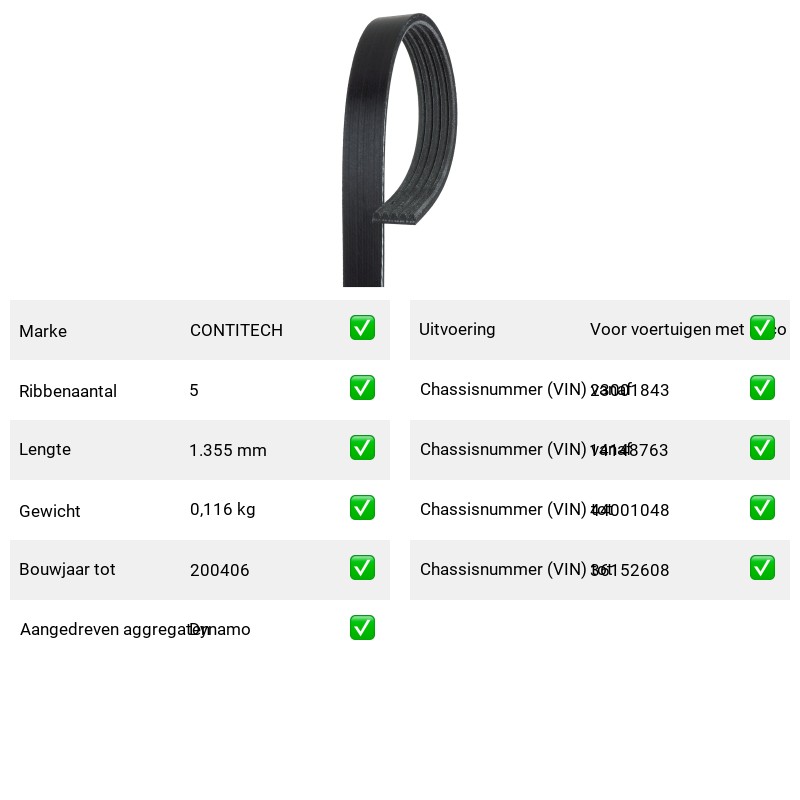800x800 pixels.
Task: Click the checkmark beside VIN 44001048
Action: tap(762, 508)
